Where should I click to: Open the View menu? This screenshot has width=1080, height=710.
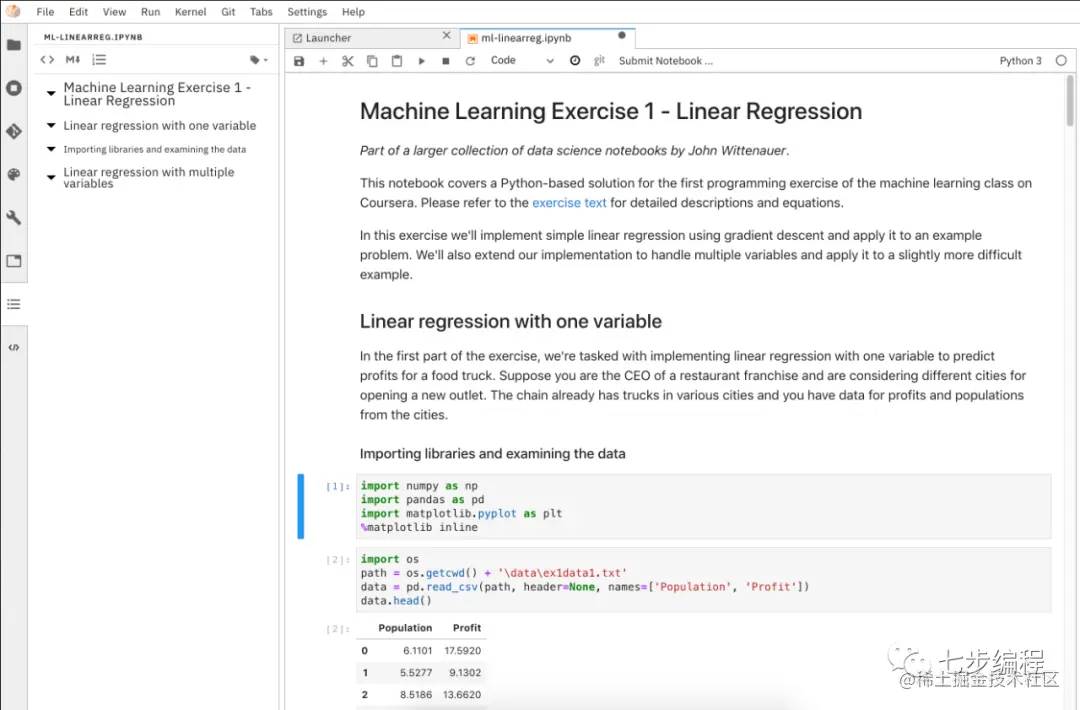click(x=114, y=12)
